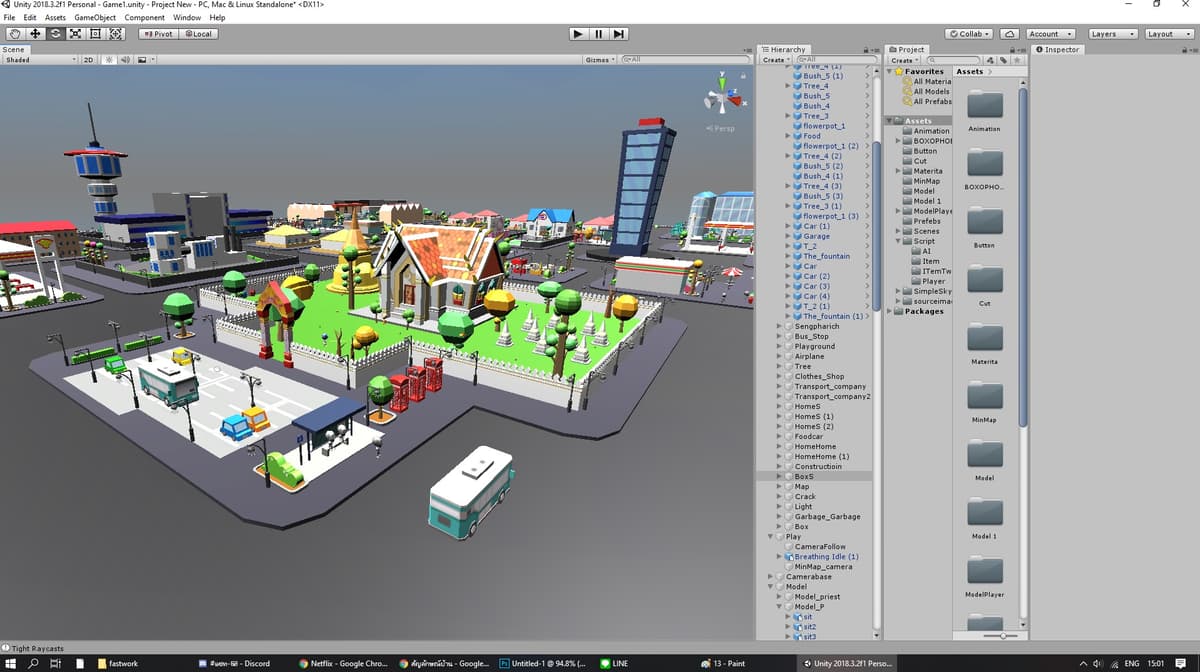The height and width of the screenshot is (672, 1200).
Task: Click the Play button
Action: tap(578, 34)
